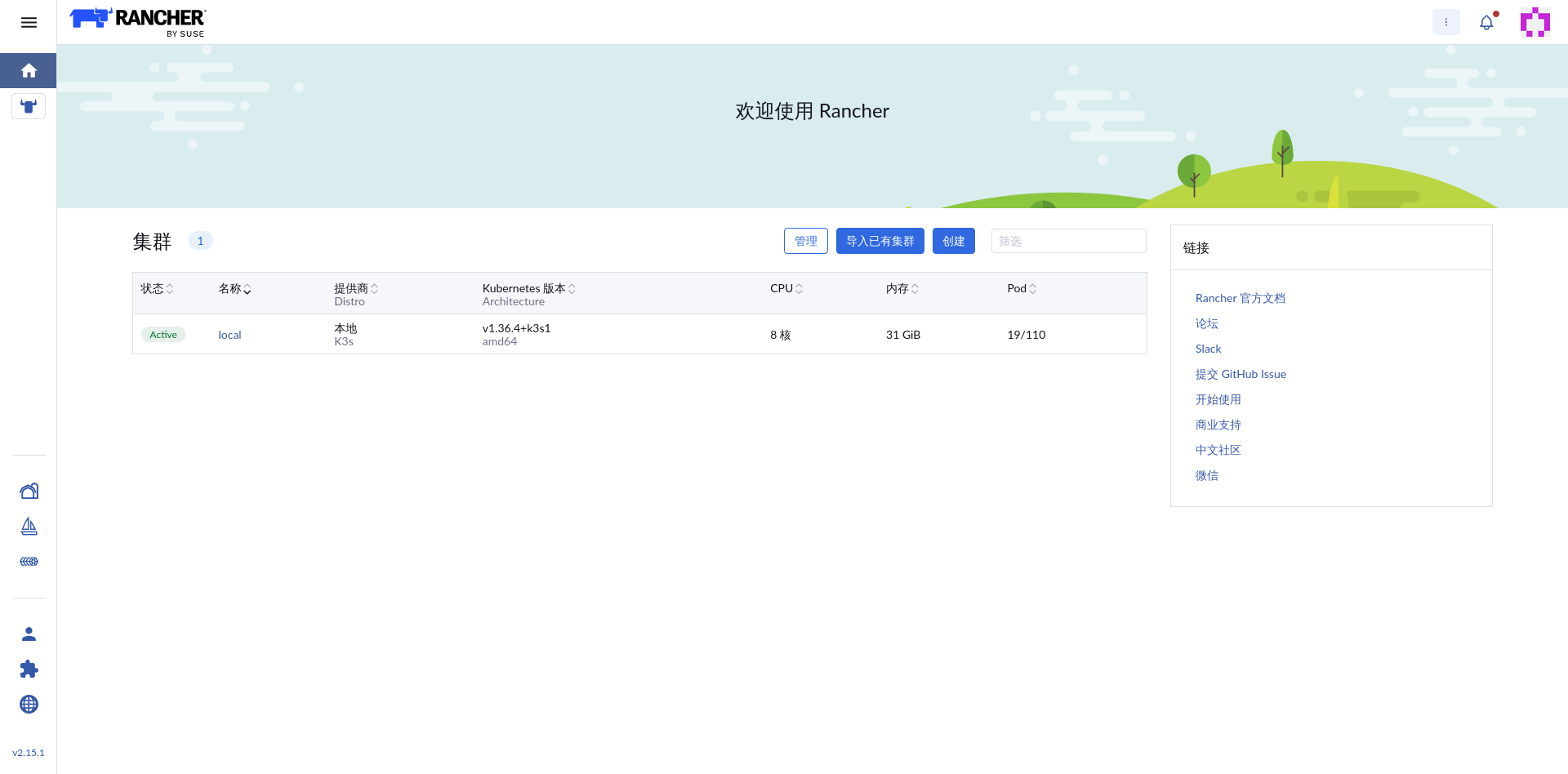
Task: Open the user avatar menu
Action: (1535, 22)
